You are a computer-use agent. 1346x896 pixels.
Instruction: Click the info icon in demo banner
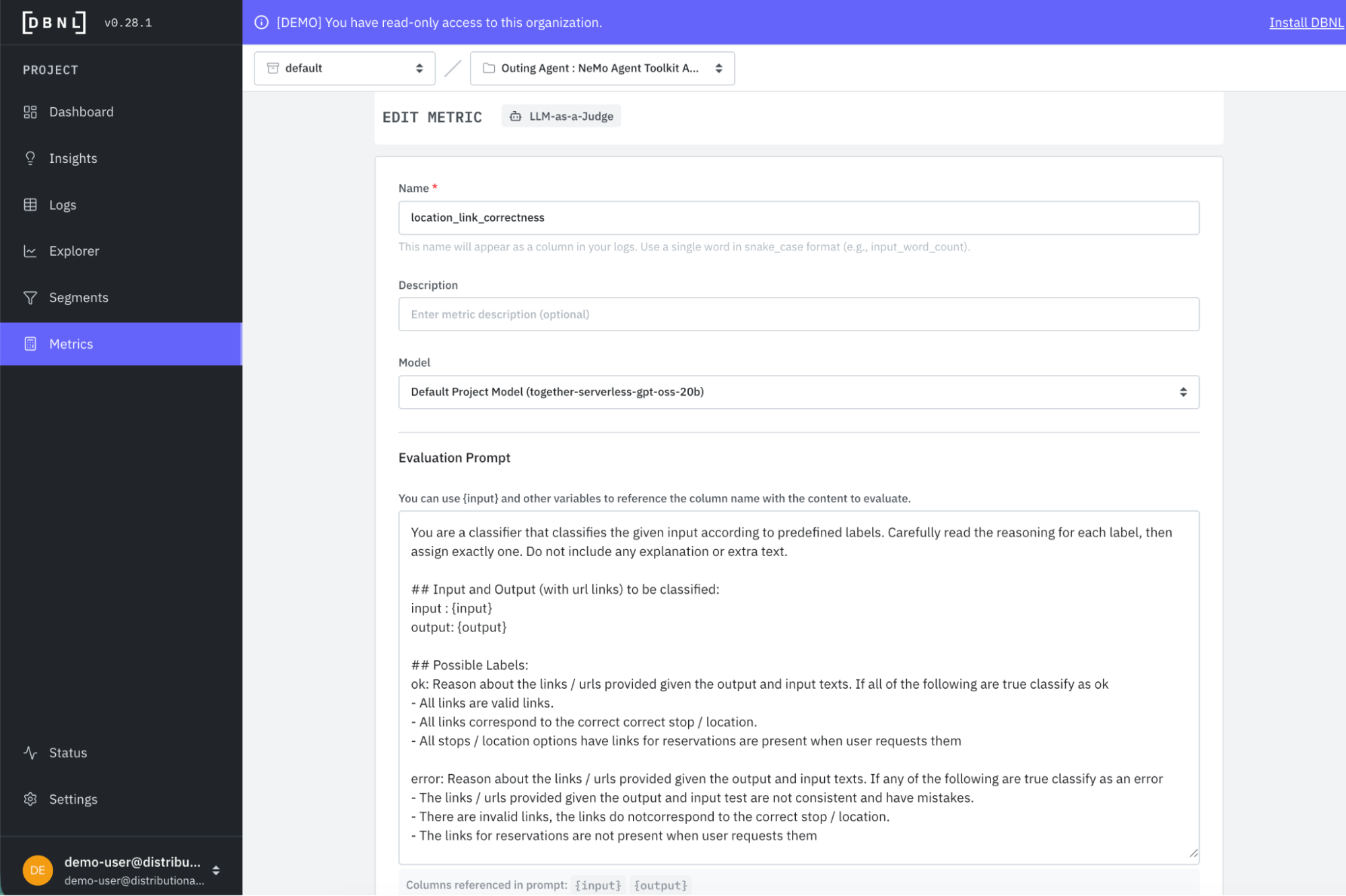point(261,22)
